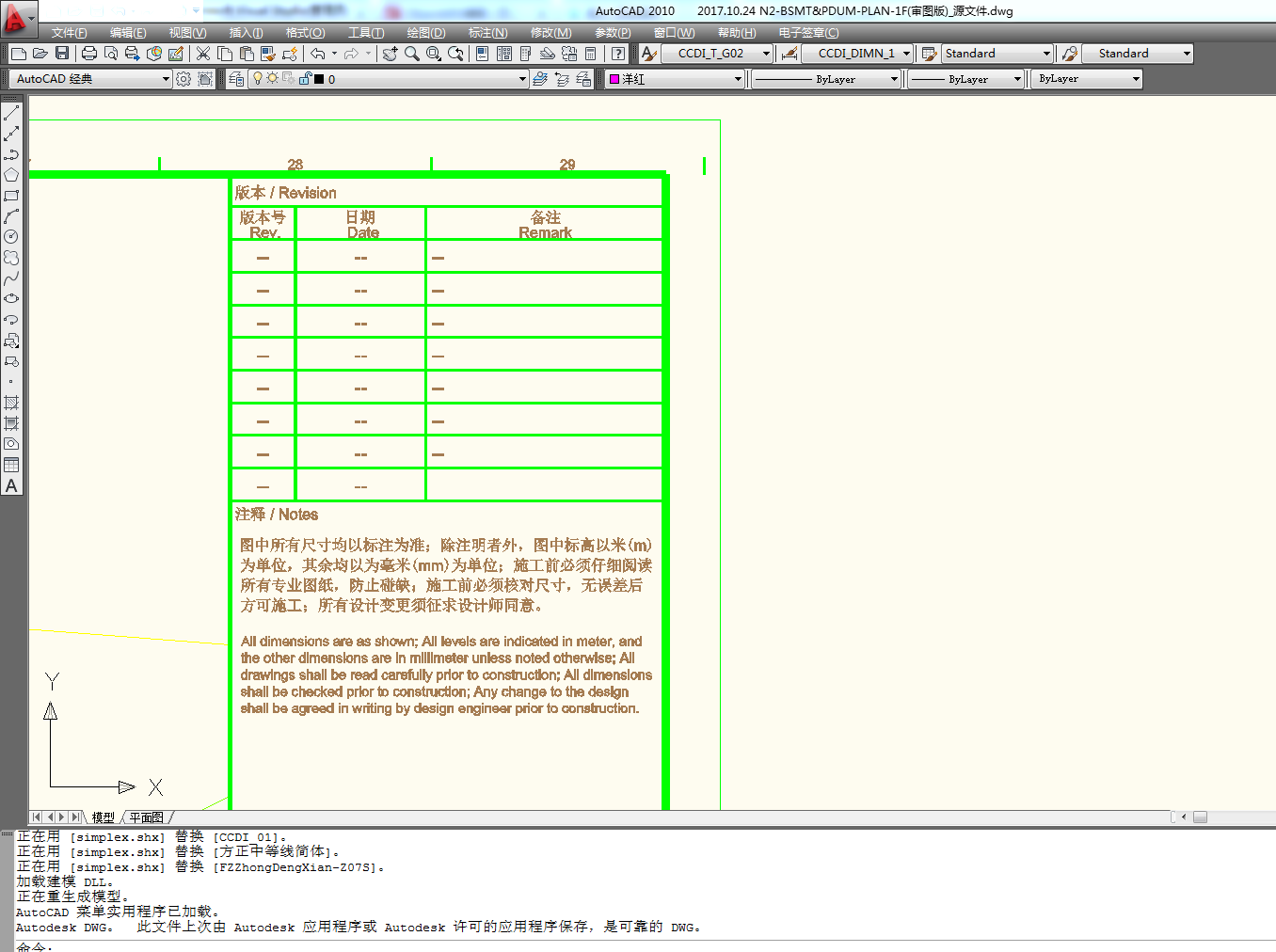
Task: Click the Undo arrow icon
Action: [x=318, y=54]
